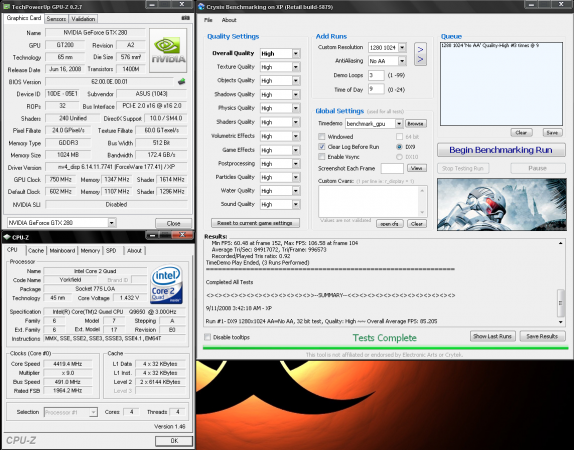Click Crysis Benchmarking title bar icon
The image size is (574, 450).
[x=201, y=6]
